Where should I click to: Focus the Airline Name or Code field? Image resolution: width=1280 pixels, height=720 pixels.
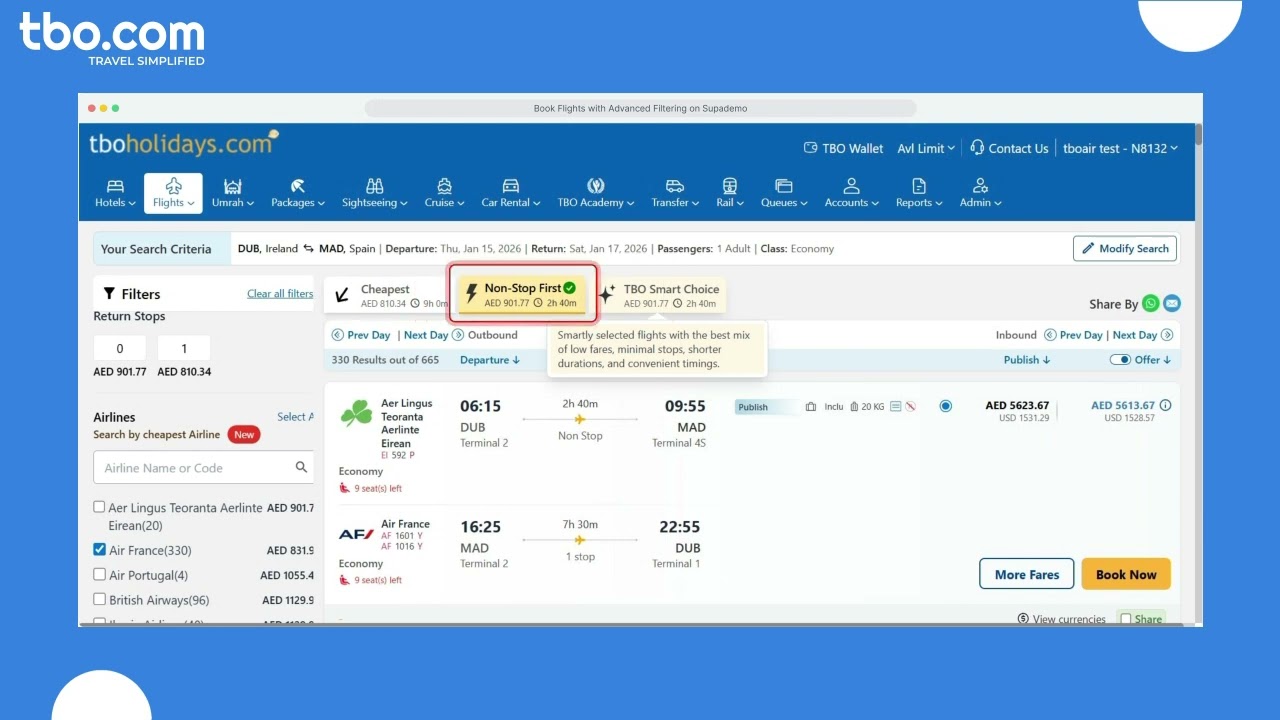204,467
